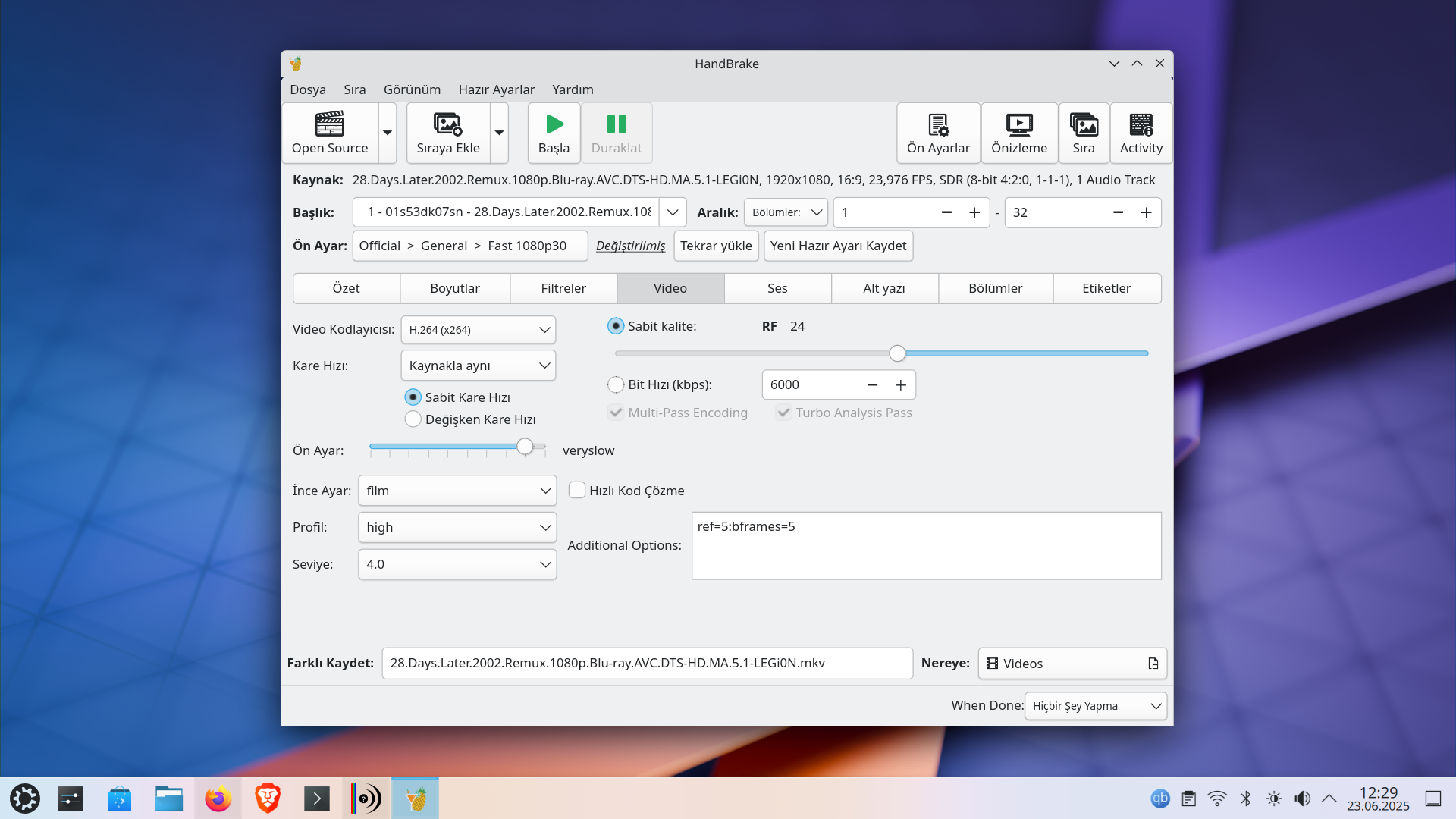Open the Profil high dropdown
This screenshot has height=819, width=1456.
point(457,527)
